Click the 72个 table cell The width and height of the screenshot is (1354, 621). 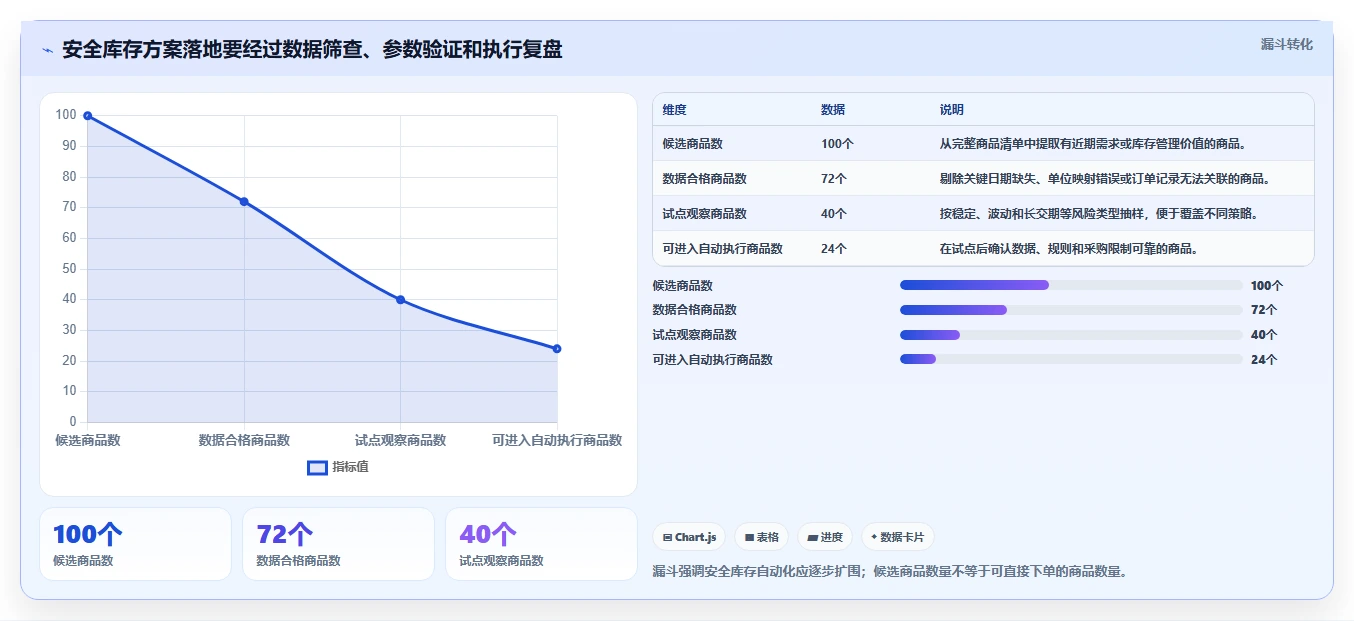[834, 179]
